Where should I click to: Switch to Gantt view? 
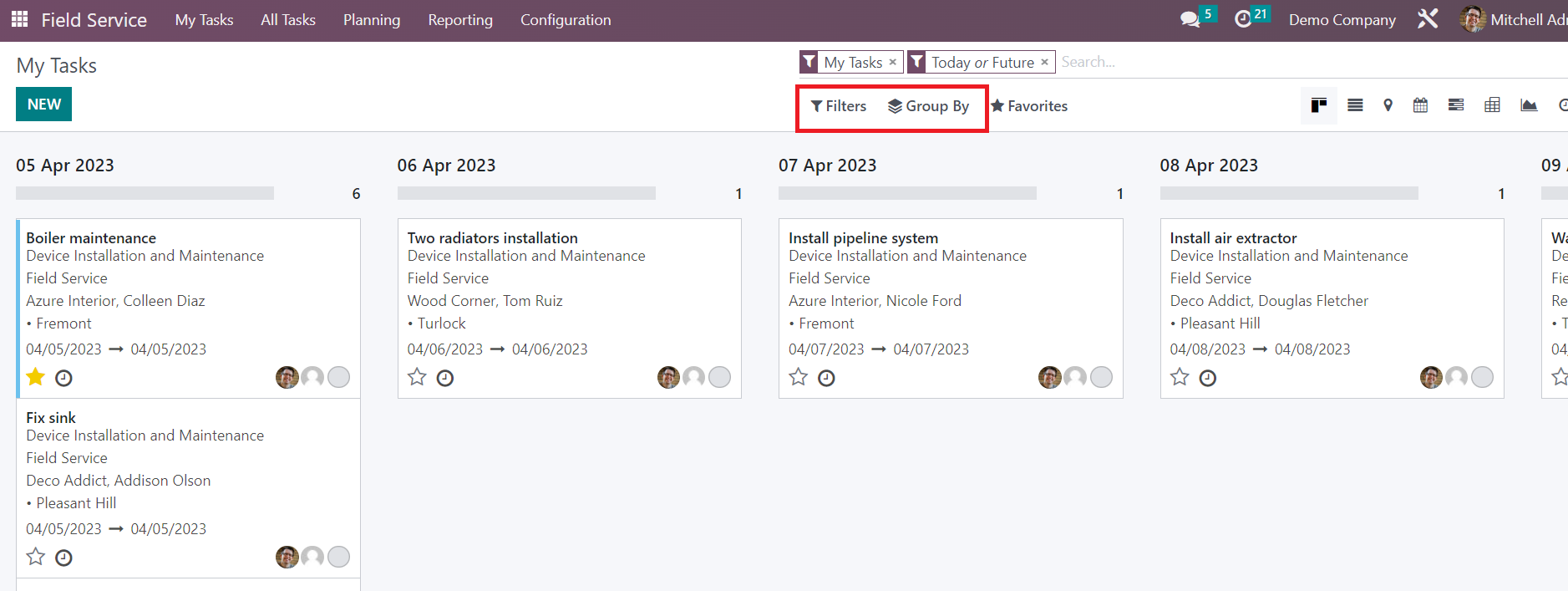coord(1456,105)
